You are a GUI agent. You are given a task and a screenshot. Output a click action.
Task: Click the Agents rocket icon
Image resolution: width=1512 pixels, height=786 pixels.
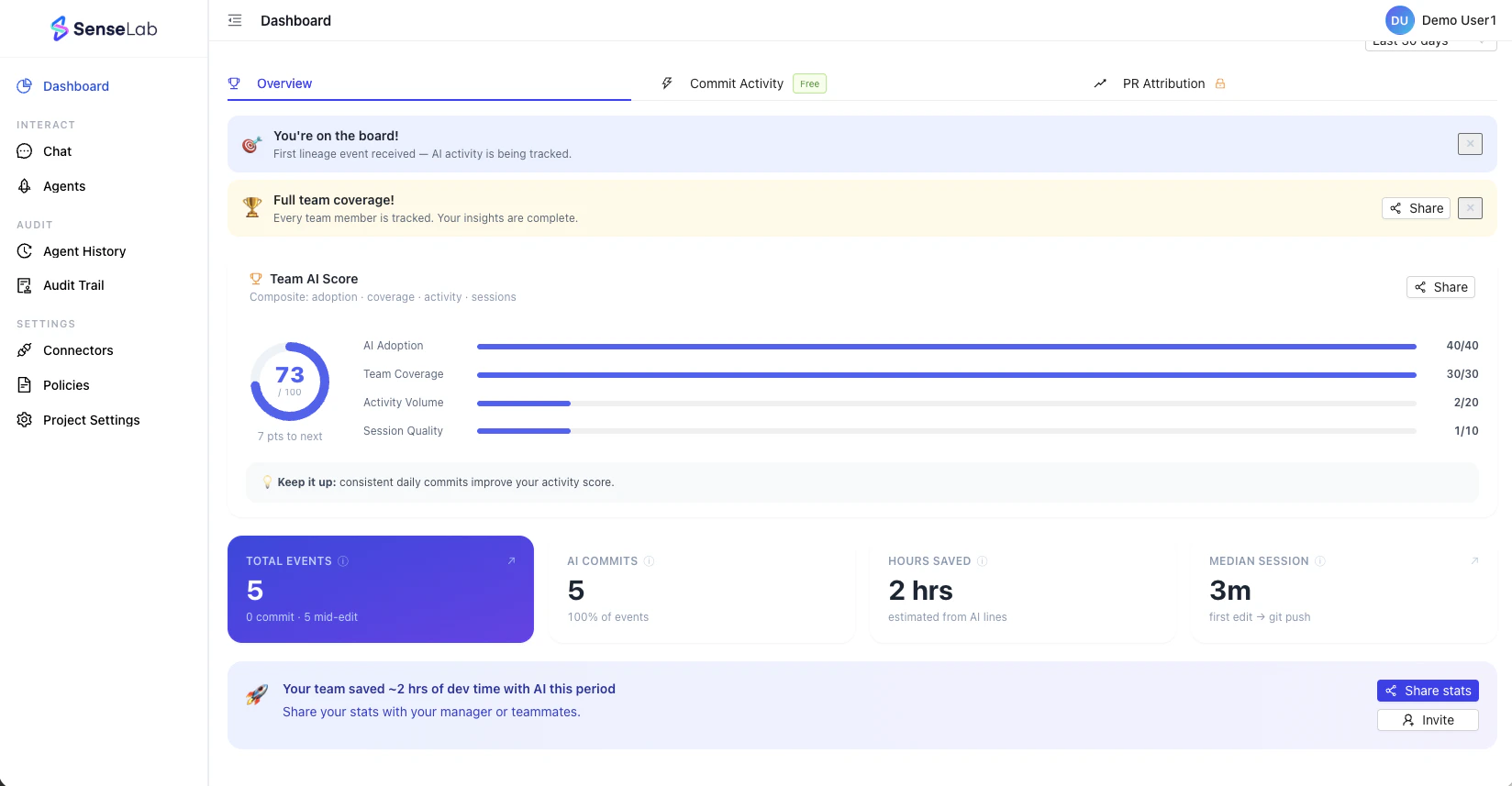pyautogui.click(x=25, y=186)
